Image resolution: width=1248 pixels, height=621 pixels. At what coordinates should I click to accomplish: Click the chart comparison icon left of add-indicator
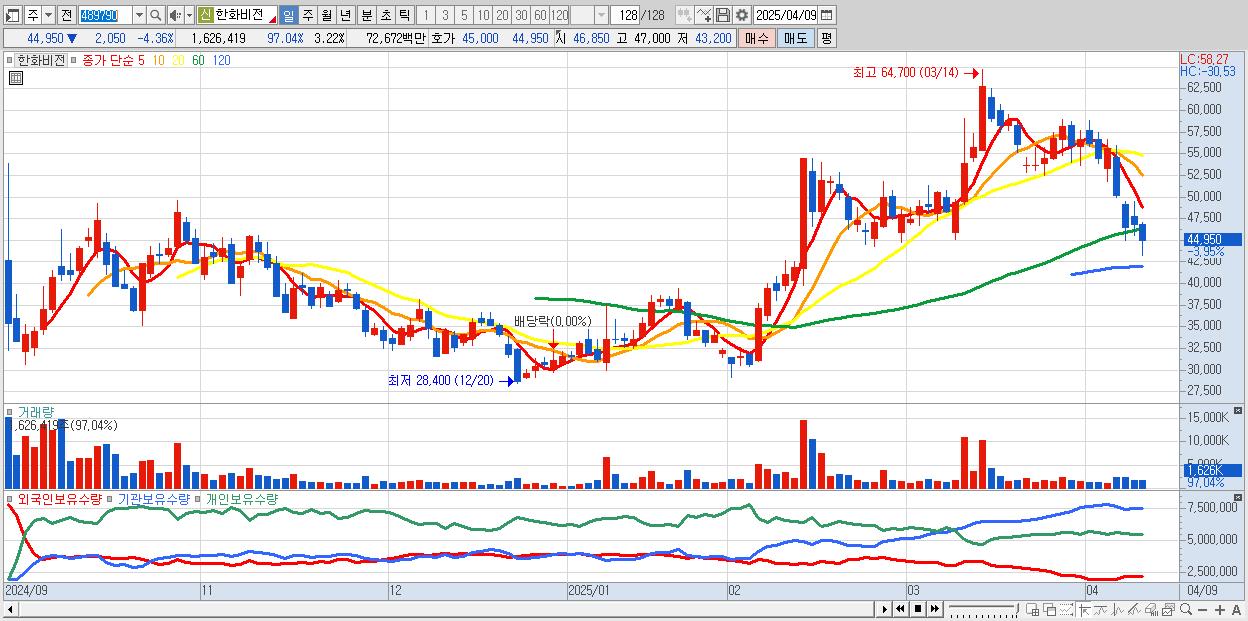684,15
